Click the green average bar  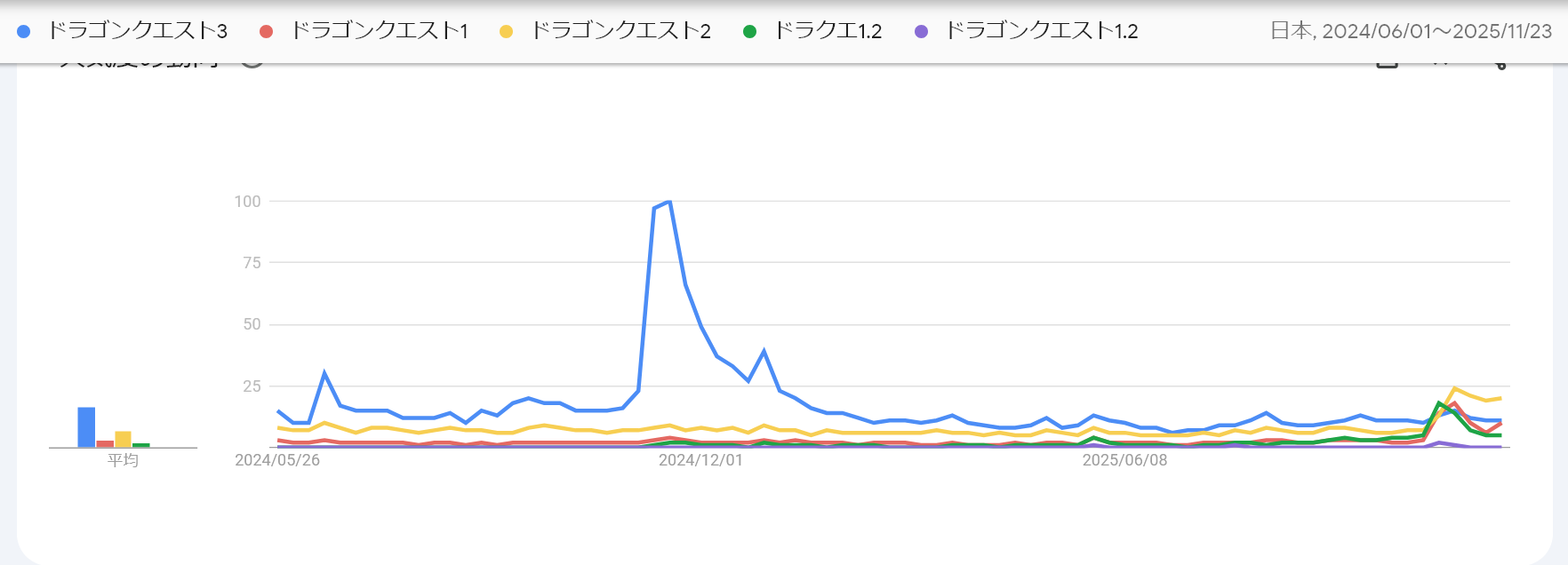click(141, 445)
